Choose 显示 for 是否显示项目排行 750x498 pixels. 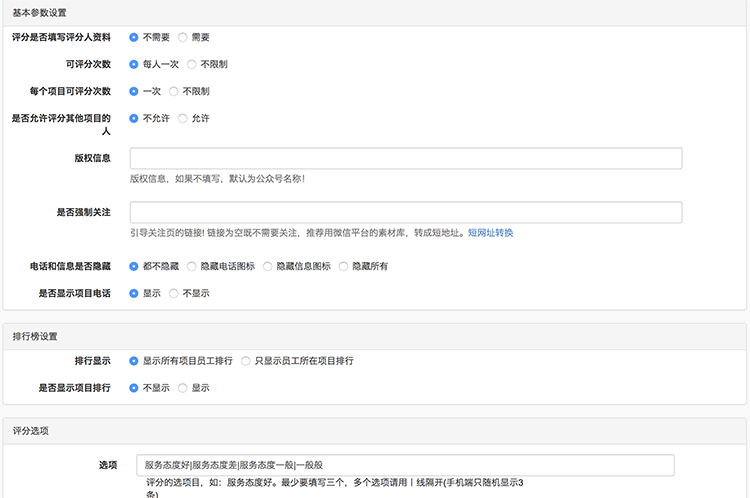pos(182,388)
